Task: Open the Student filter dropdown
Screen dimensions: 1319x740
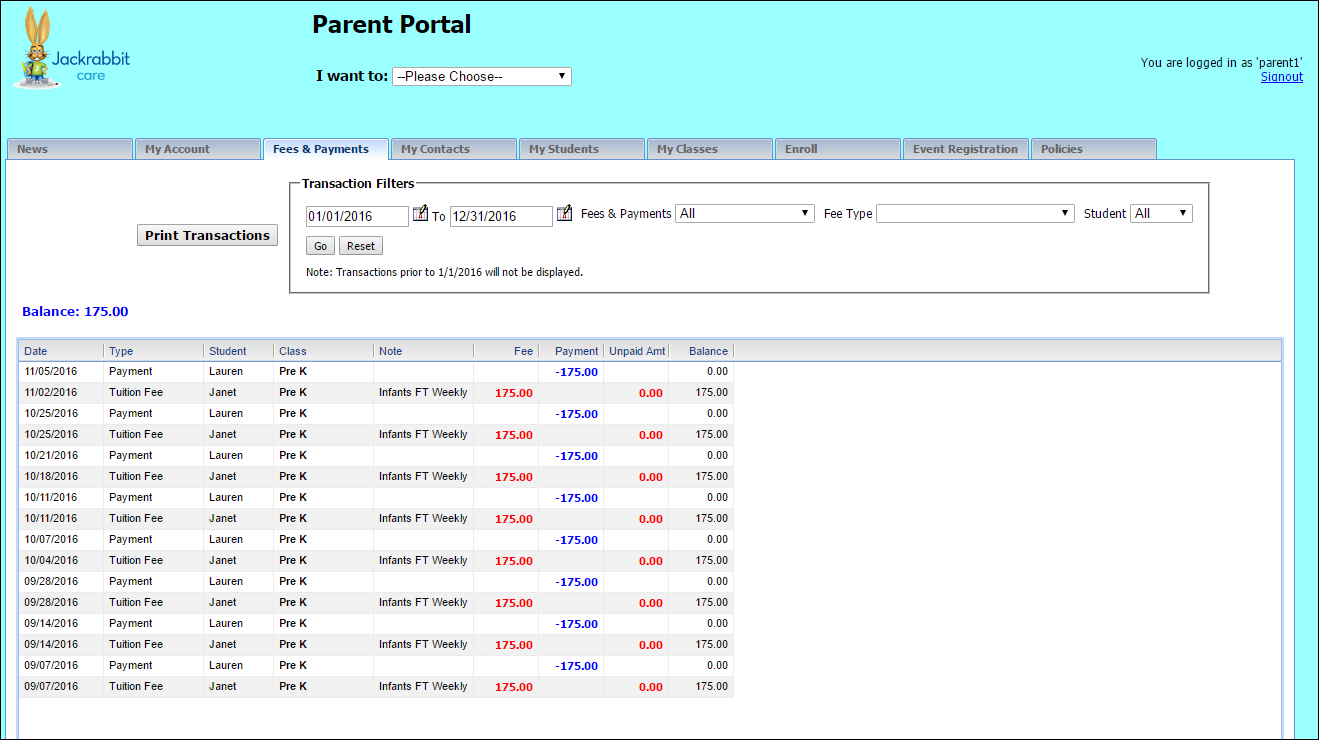Action: pyautogui.click(x=1160, y=212)
